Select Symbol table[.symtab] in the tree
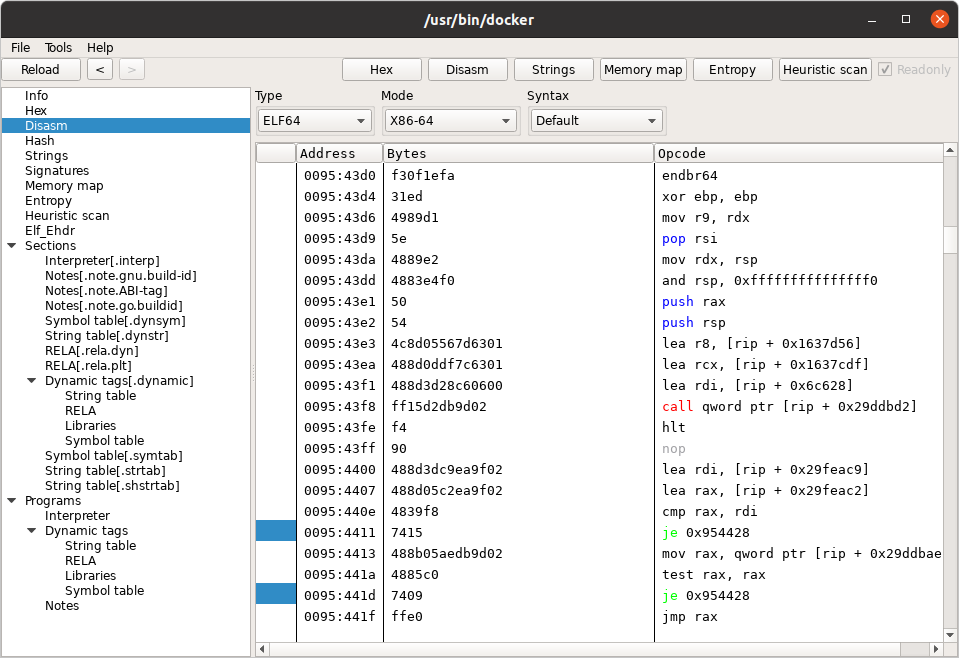 pos(113,456)
